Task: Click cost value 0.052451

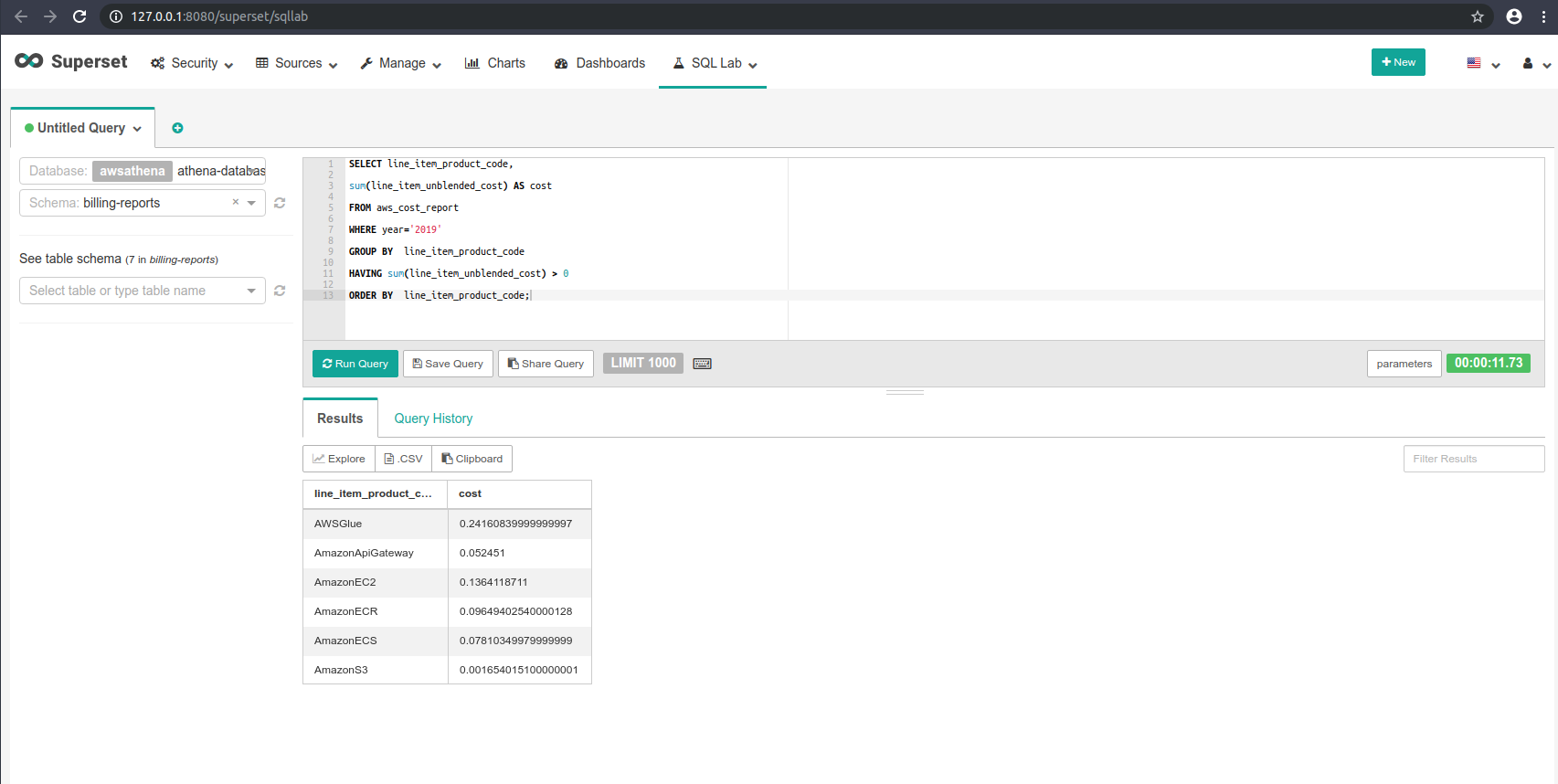Action: pos(482,553)
